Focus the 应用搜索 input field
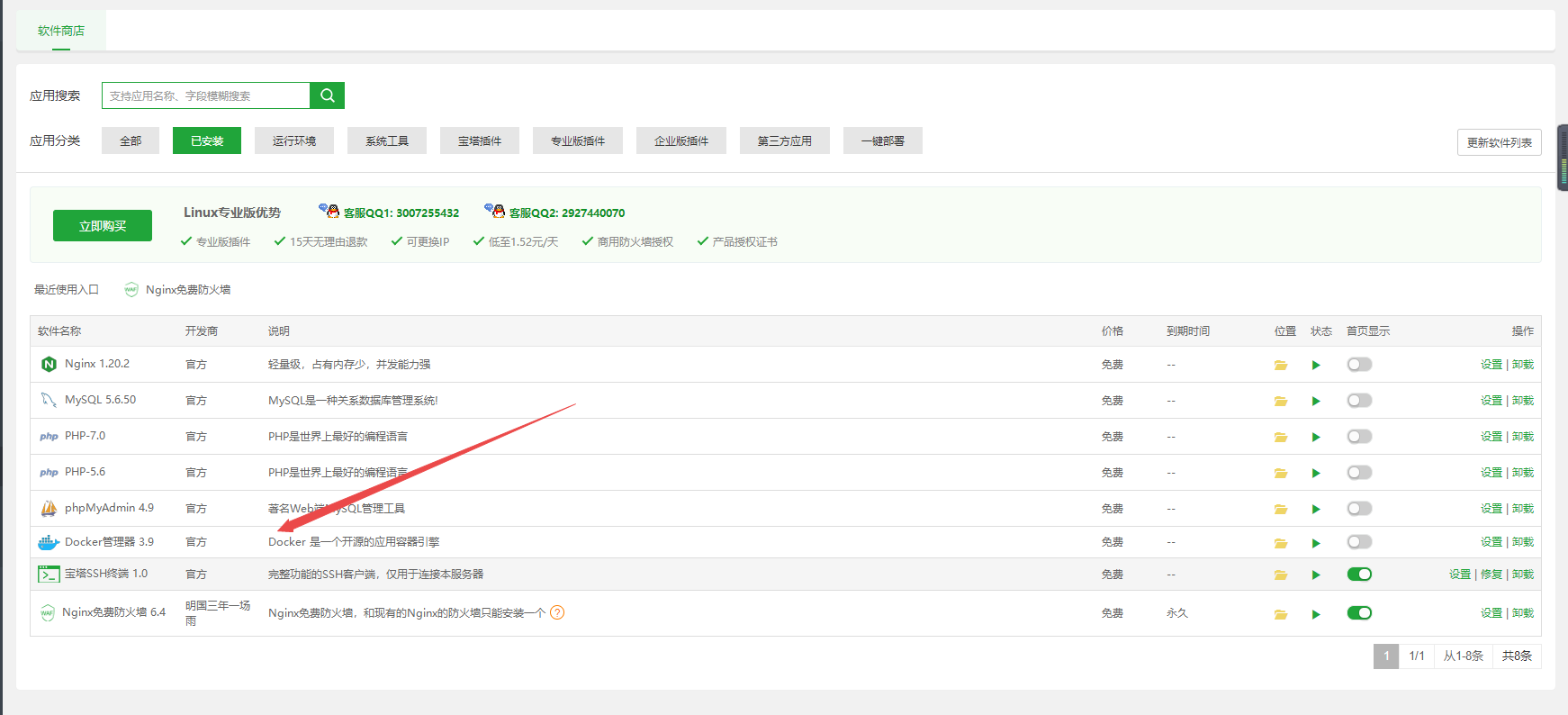 coord(206,95)
